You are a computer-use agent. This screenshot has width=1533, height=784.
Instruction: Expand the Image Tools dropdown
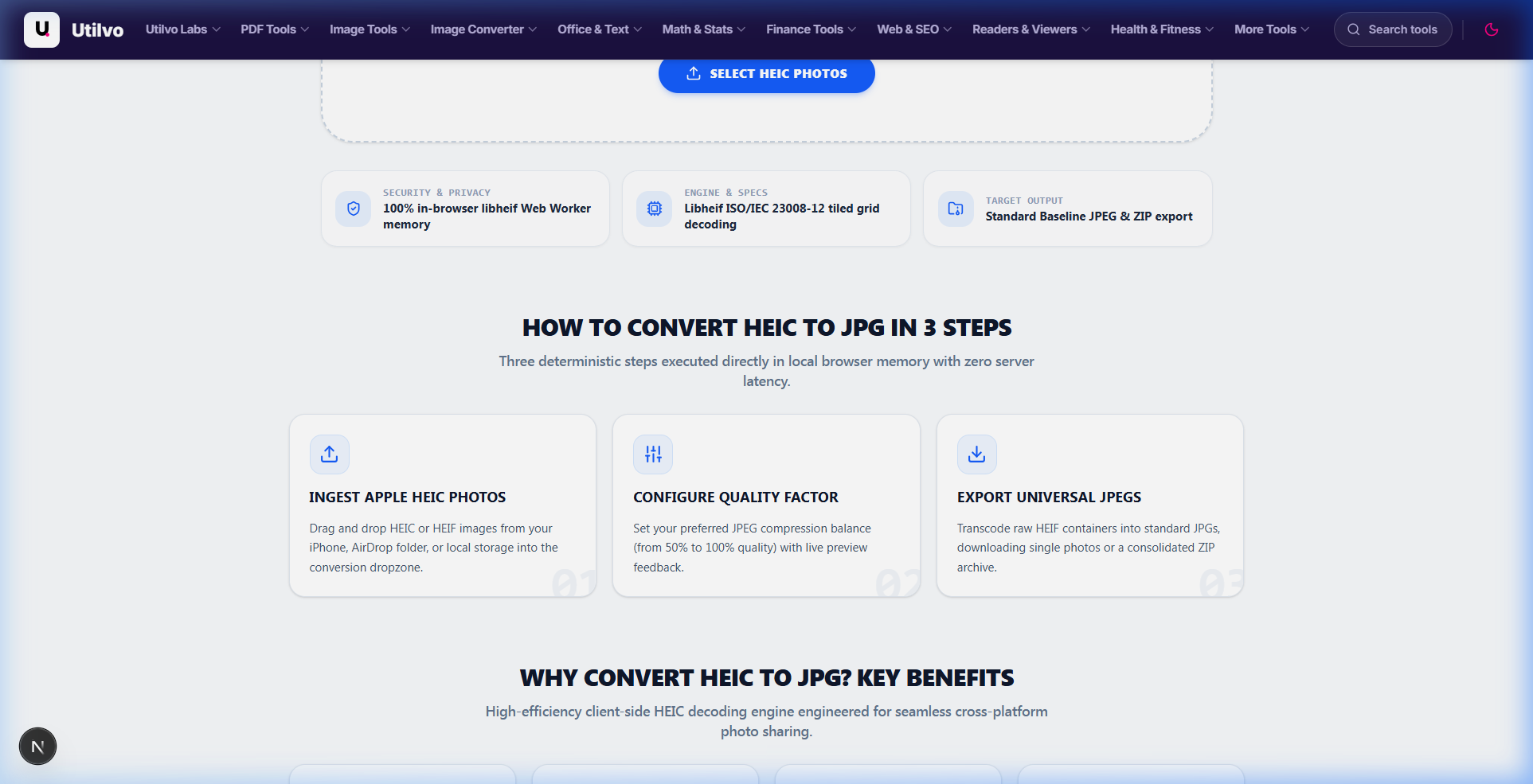pos(370,29)
